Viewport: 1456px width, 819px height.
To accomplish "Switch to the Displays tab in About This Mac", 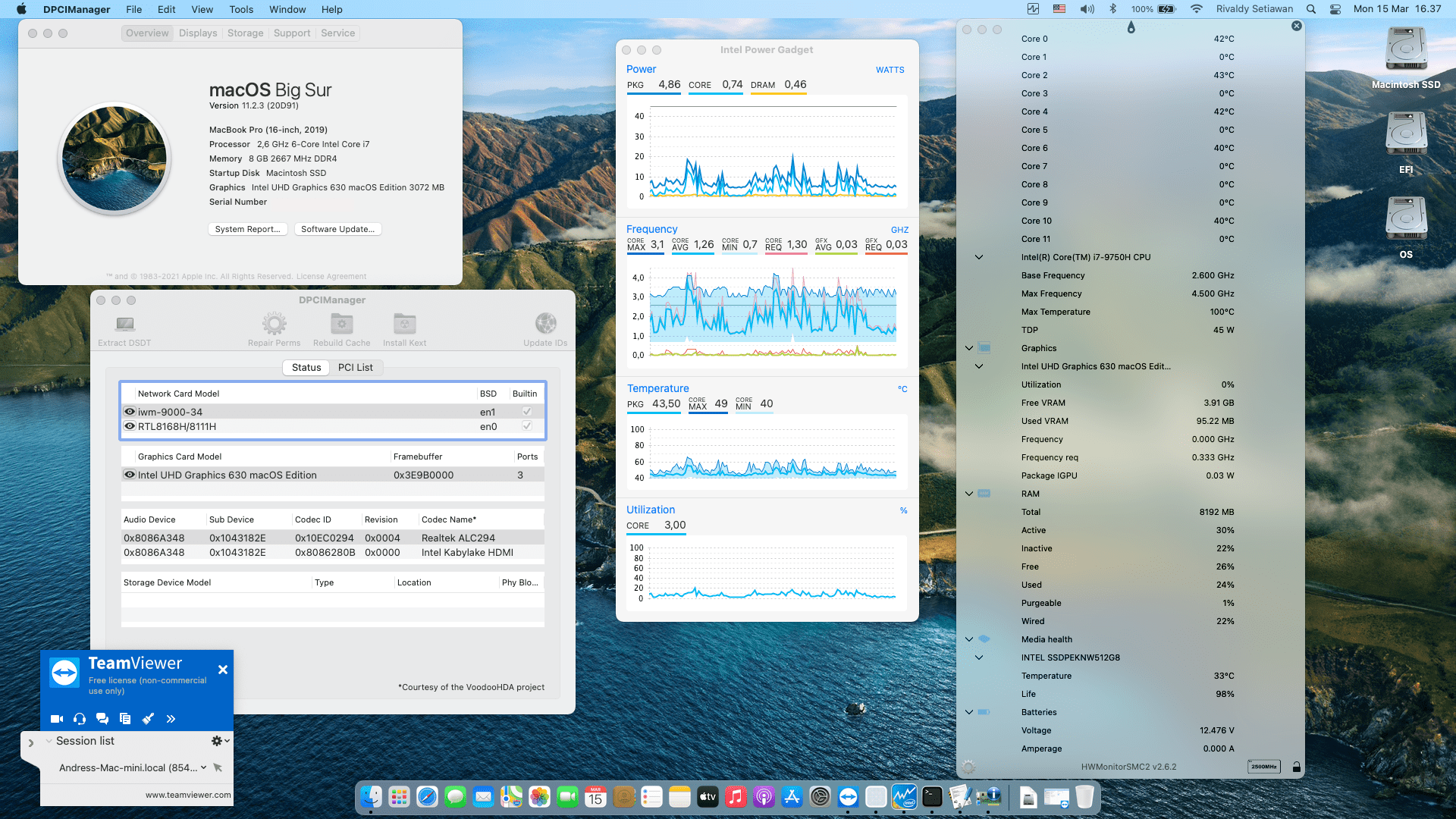I will coord(198,33).
